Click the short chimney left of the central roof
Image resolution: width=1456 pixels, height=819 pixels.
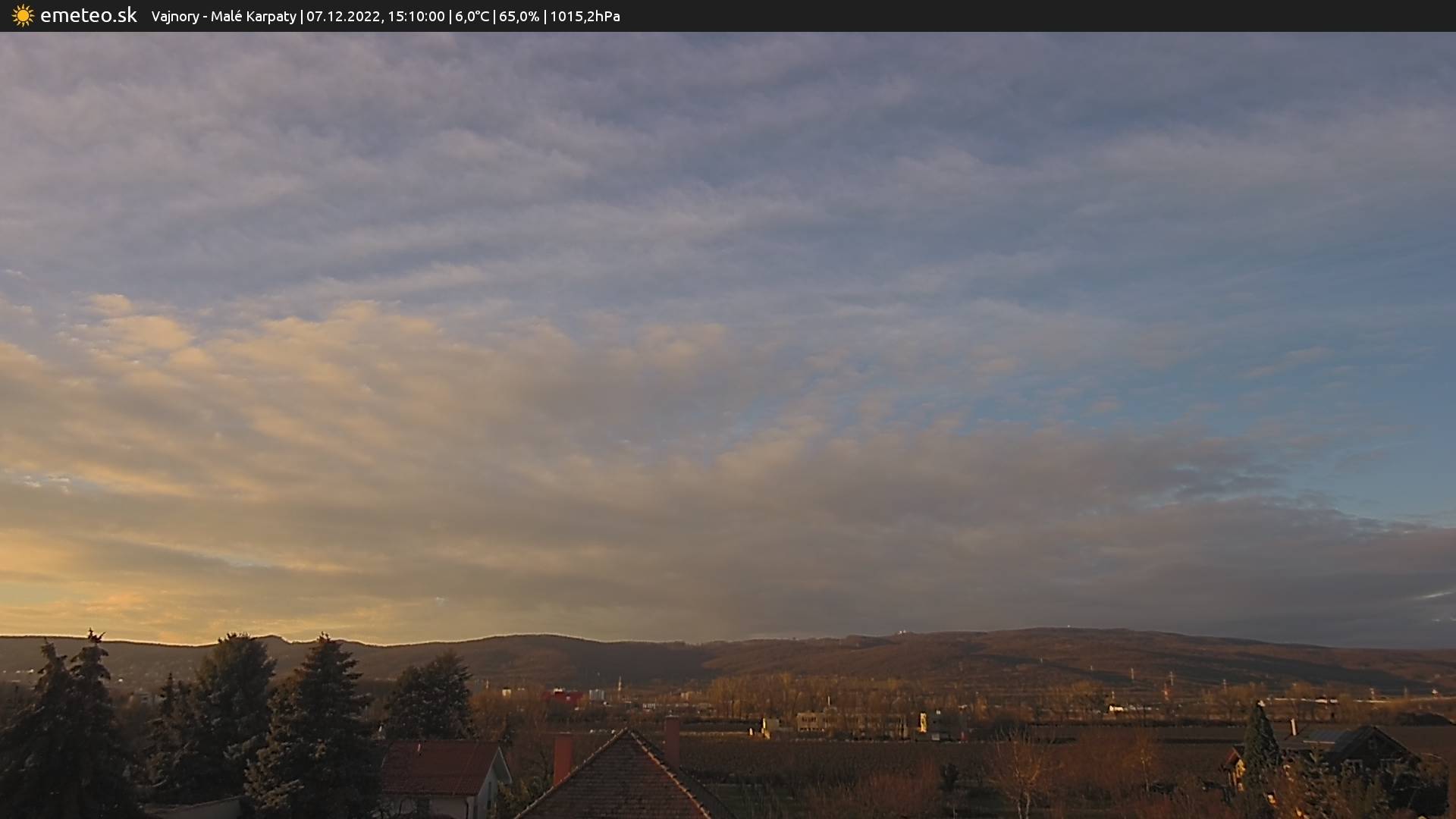point(562,757)
